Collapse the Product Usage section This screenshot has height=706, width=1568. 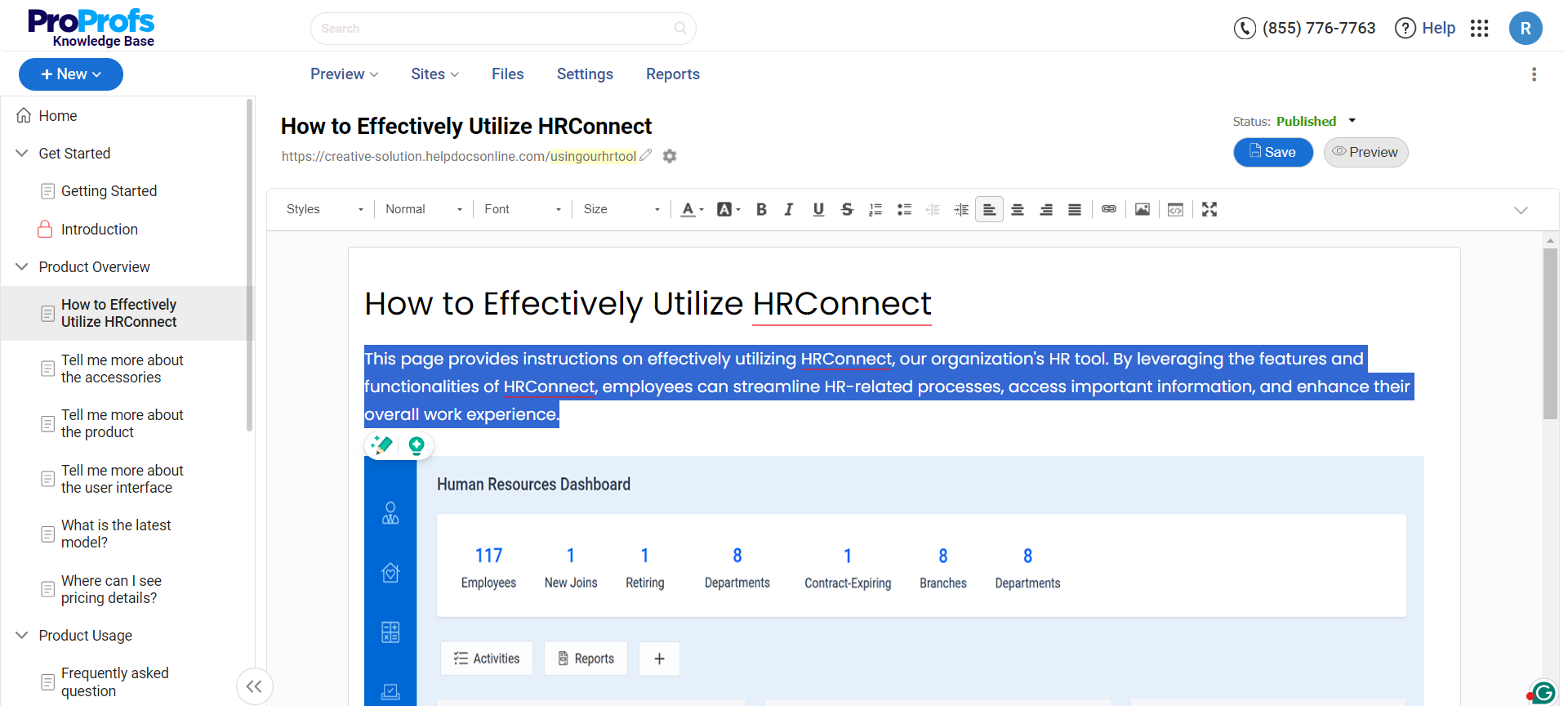coord(22,636)
